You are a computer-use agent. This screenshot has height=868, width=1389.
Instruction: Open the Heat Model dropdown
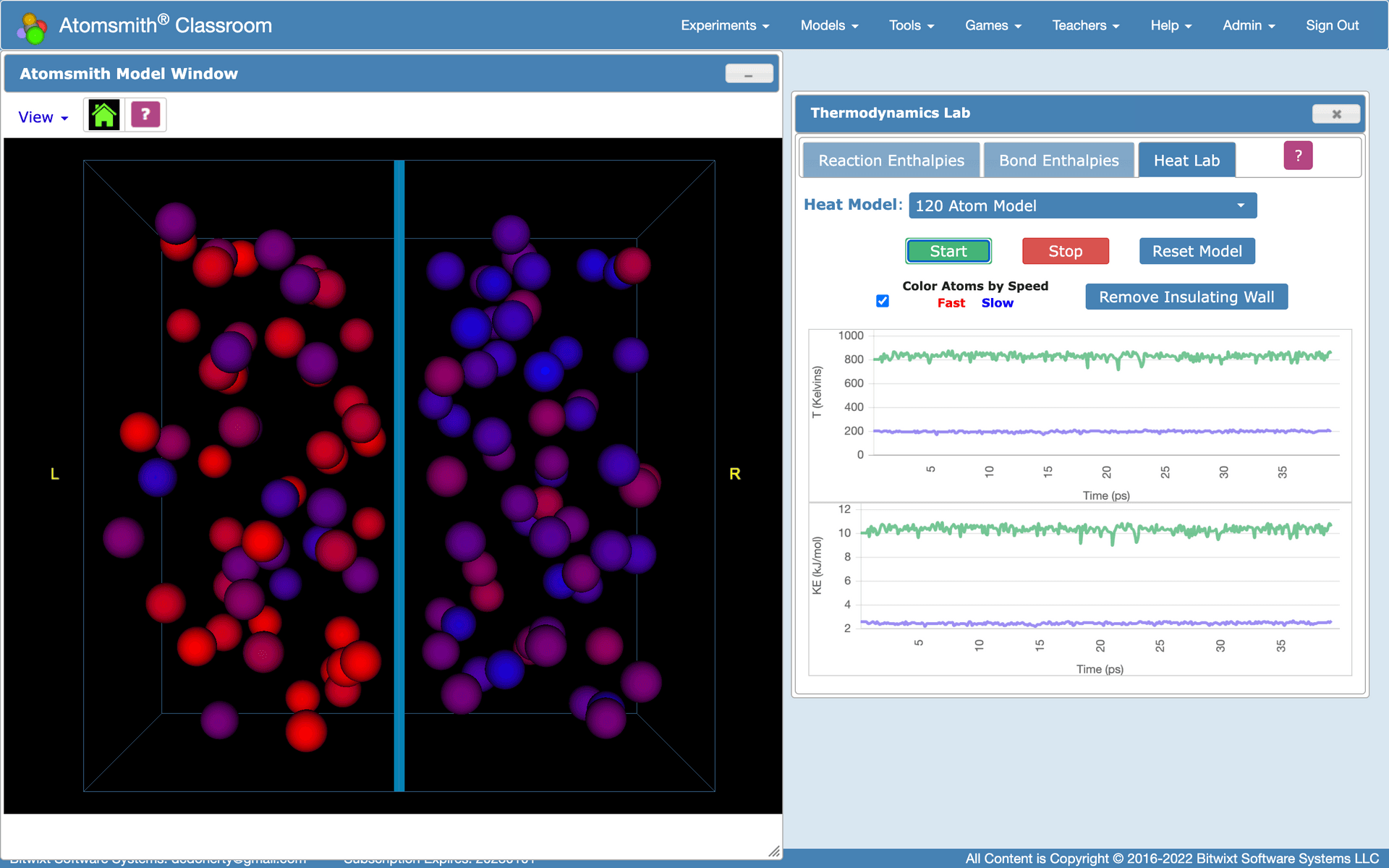[x=1082, y=205]
